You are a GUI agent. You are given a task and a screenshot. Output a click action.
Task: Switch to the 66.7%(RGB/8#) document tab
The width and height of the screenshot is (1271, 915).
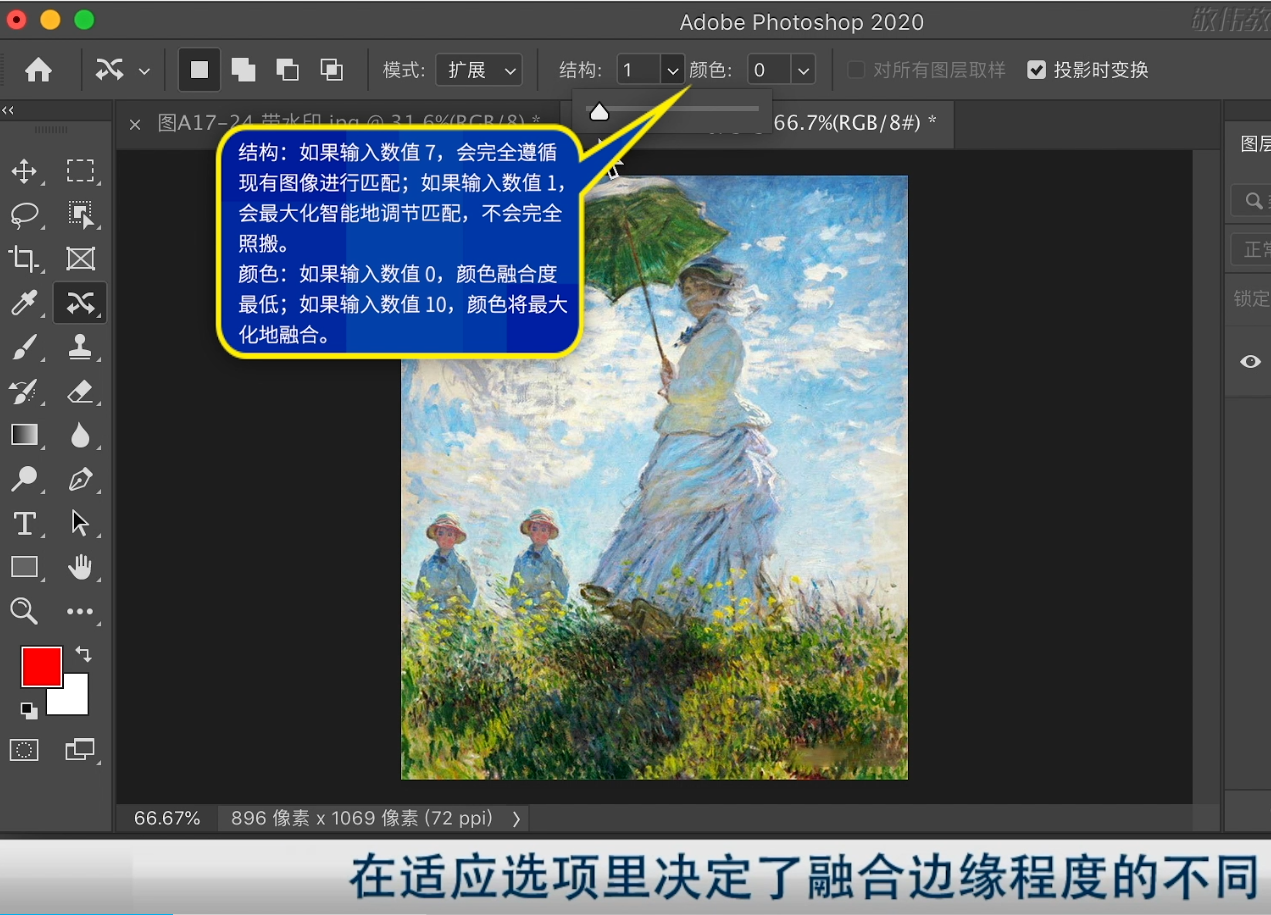click(855, 123)
